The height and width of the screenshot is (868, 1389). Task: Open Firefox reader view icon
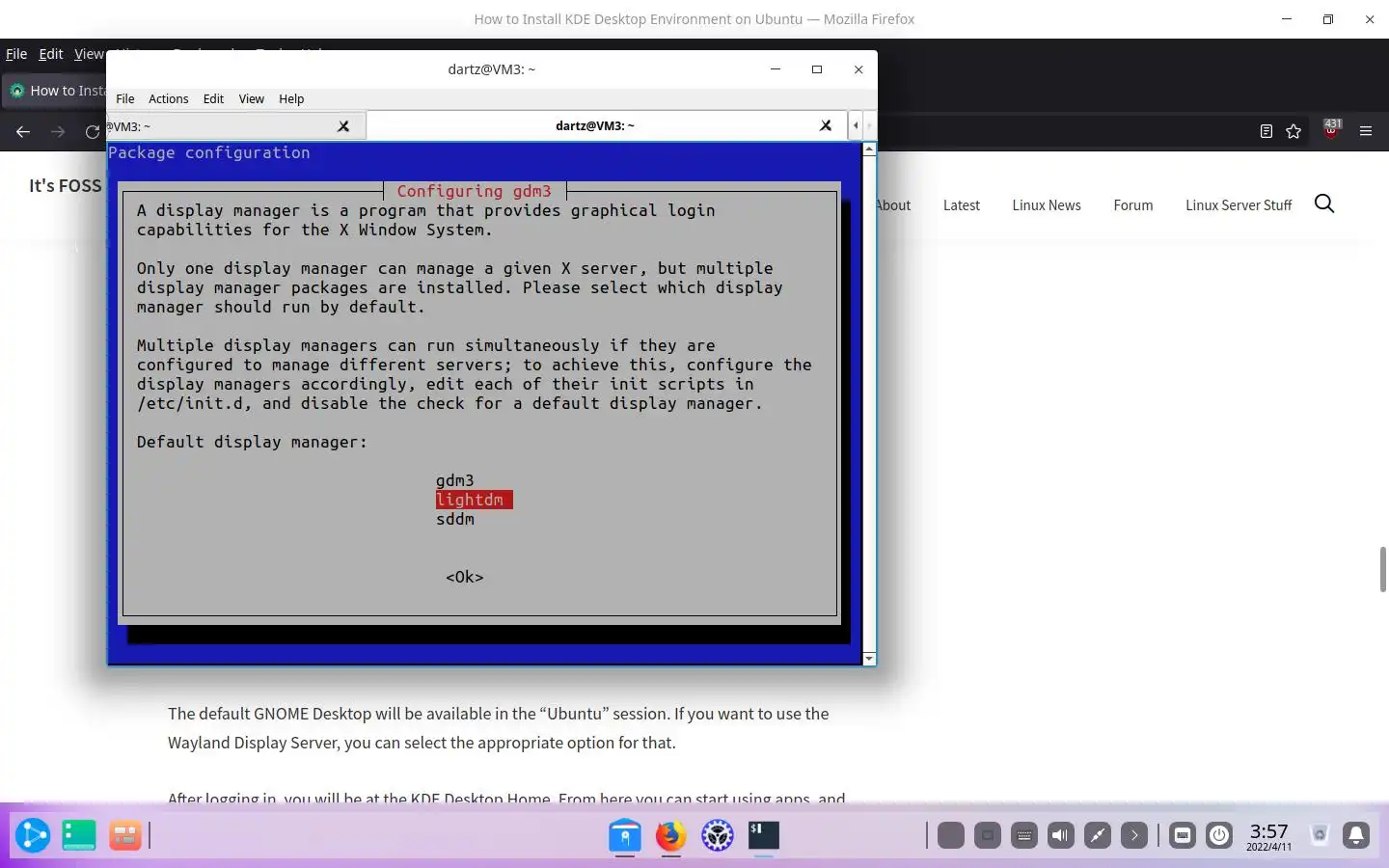[1266, 131]
